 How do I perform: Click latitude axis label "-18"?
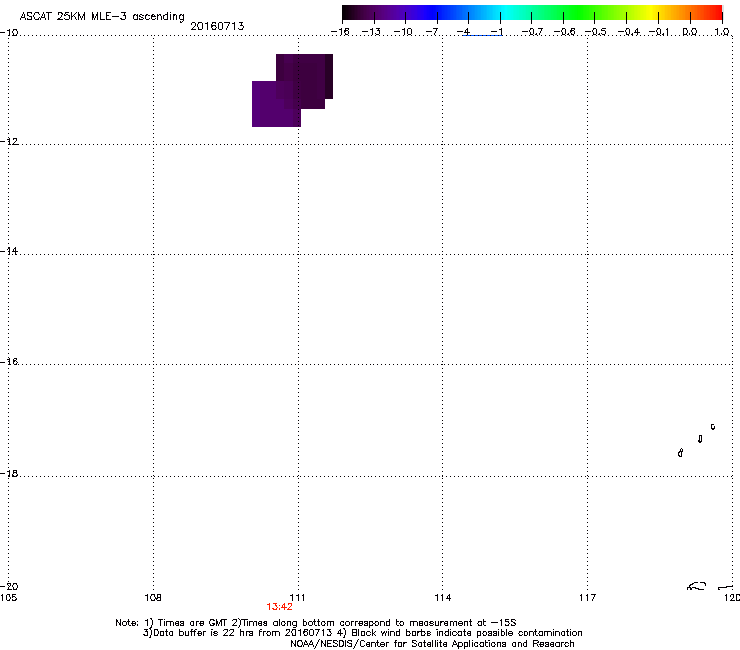(9, 473)
